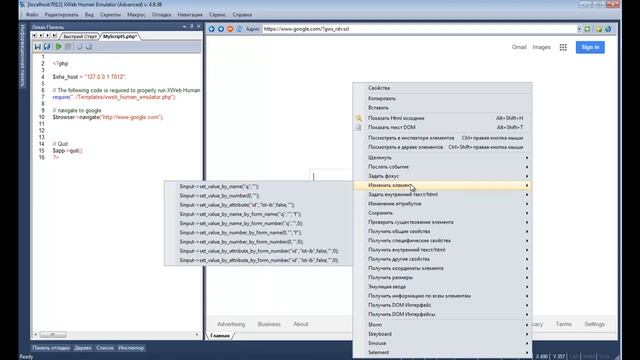Open the Редактировать menu
Screen dimensions: 640x360
coord(61,15)
